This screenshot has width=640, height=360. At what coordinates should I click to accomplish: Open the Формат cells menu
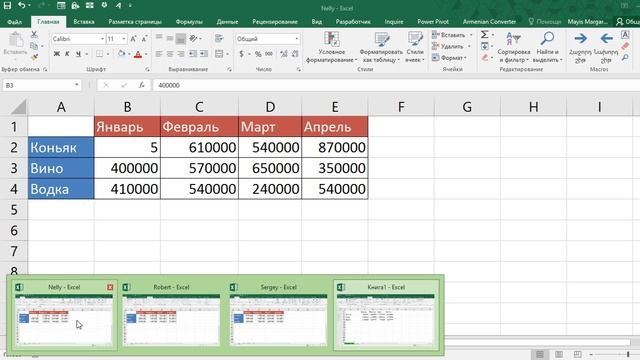(x=449, y=58)
